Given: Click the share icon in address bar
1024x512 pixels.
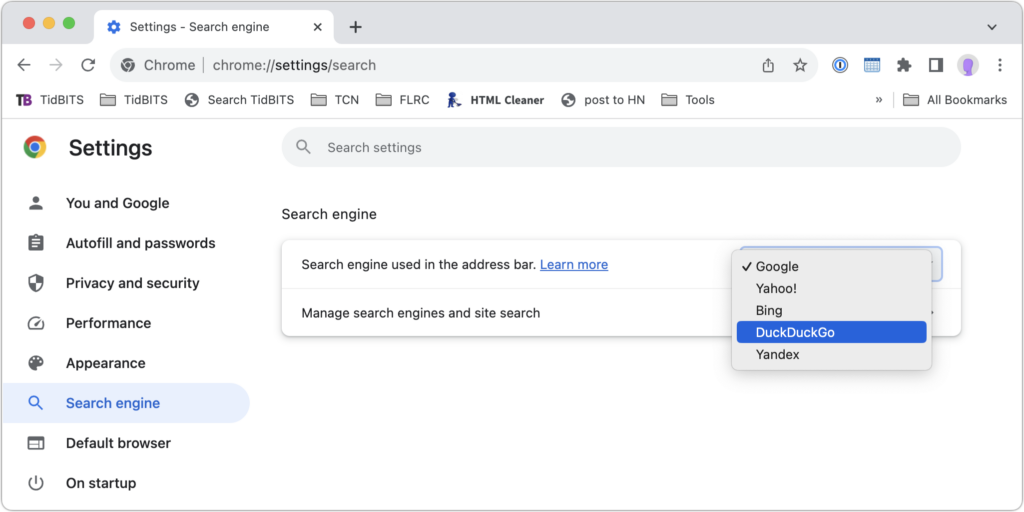Looking at the screenshot, I should click(768, 65).
